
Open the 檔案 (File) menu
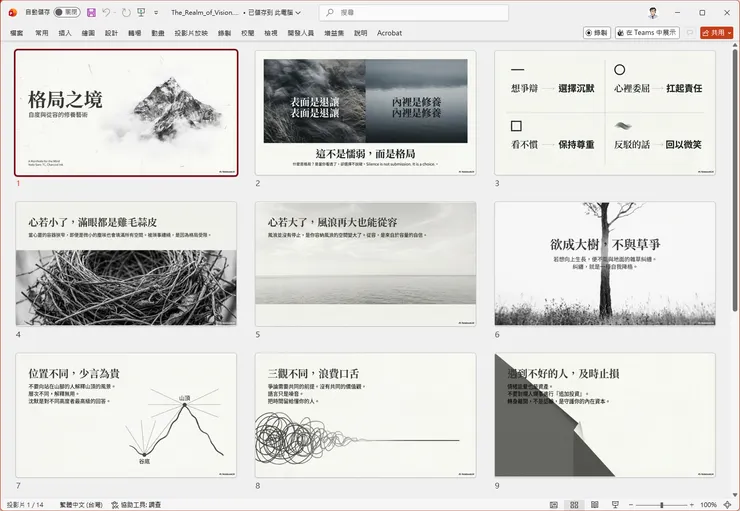click(17, 33)
